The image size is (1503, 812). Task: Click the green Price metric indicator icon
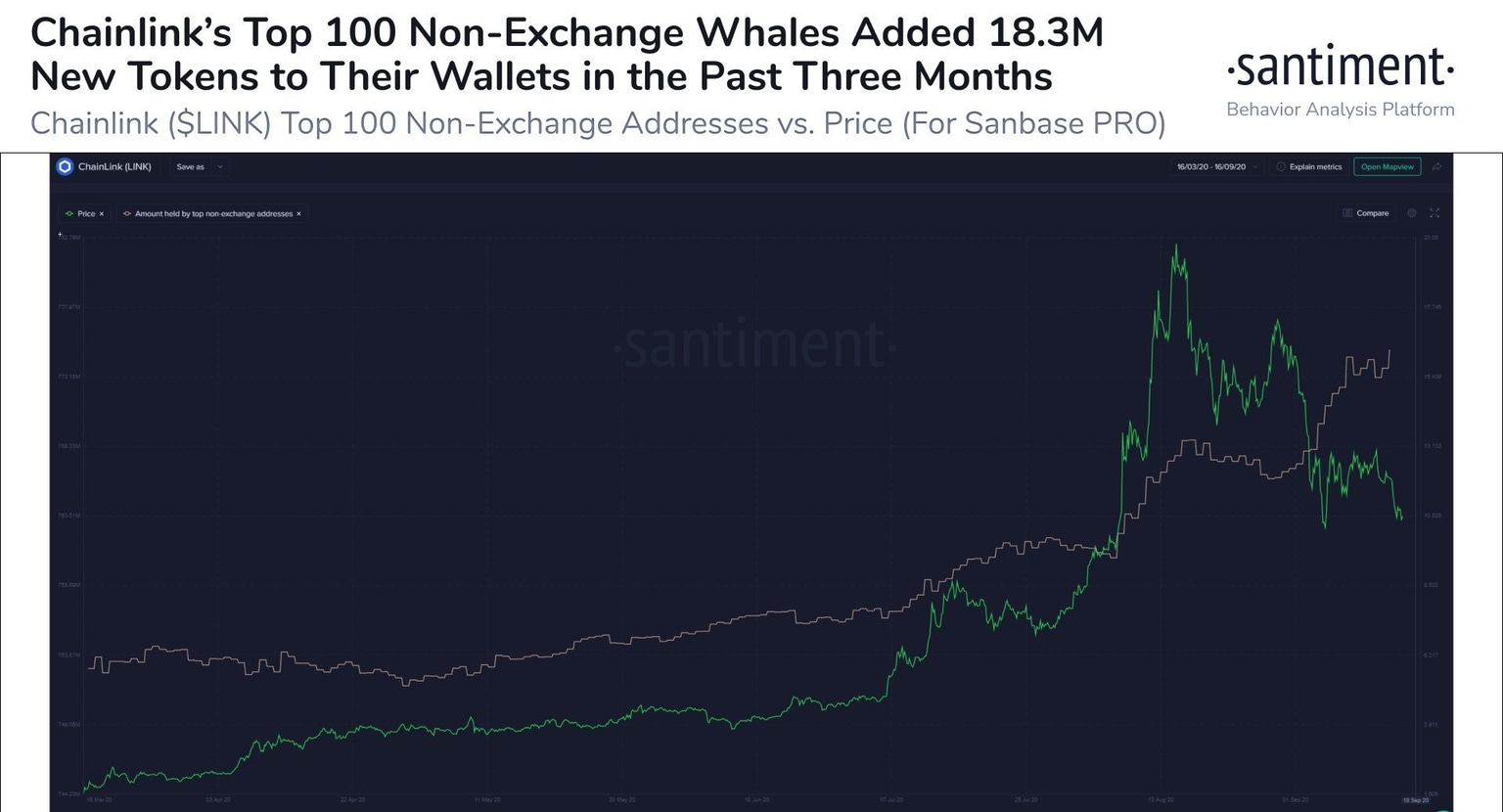click(68, 213)
